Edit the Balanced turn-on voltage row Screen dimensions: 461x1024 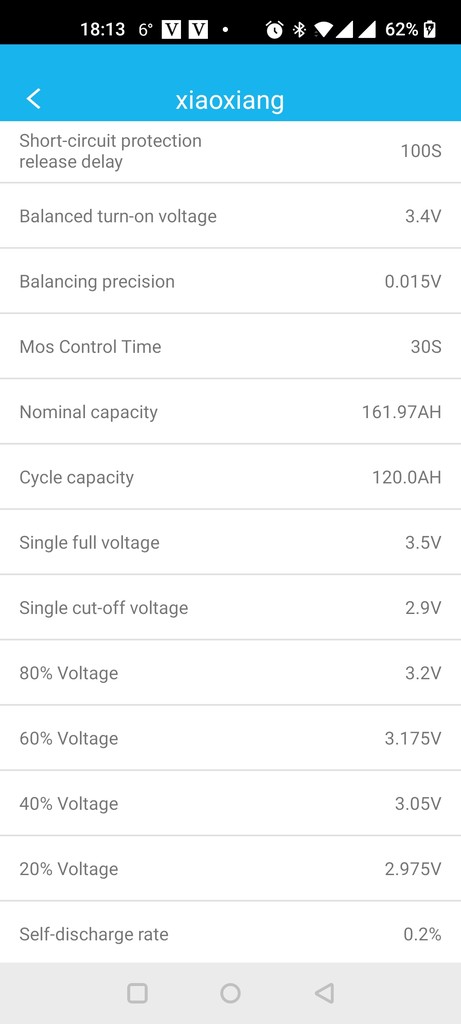[230, 216]
